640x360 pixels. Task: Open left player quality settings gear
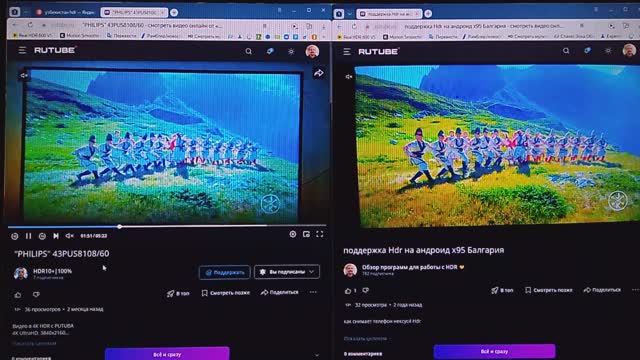pyautogui.click(x=293, y=234)
